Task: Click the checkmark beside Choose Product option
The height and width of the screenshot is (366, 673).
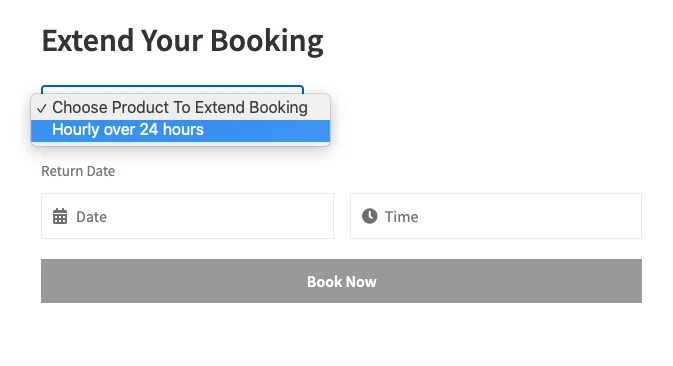Action: 41,109
